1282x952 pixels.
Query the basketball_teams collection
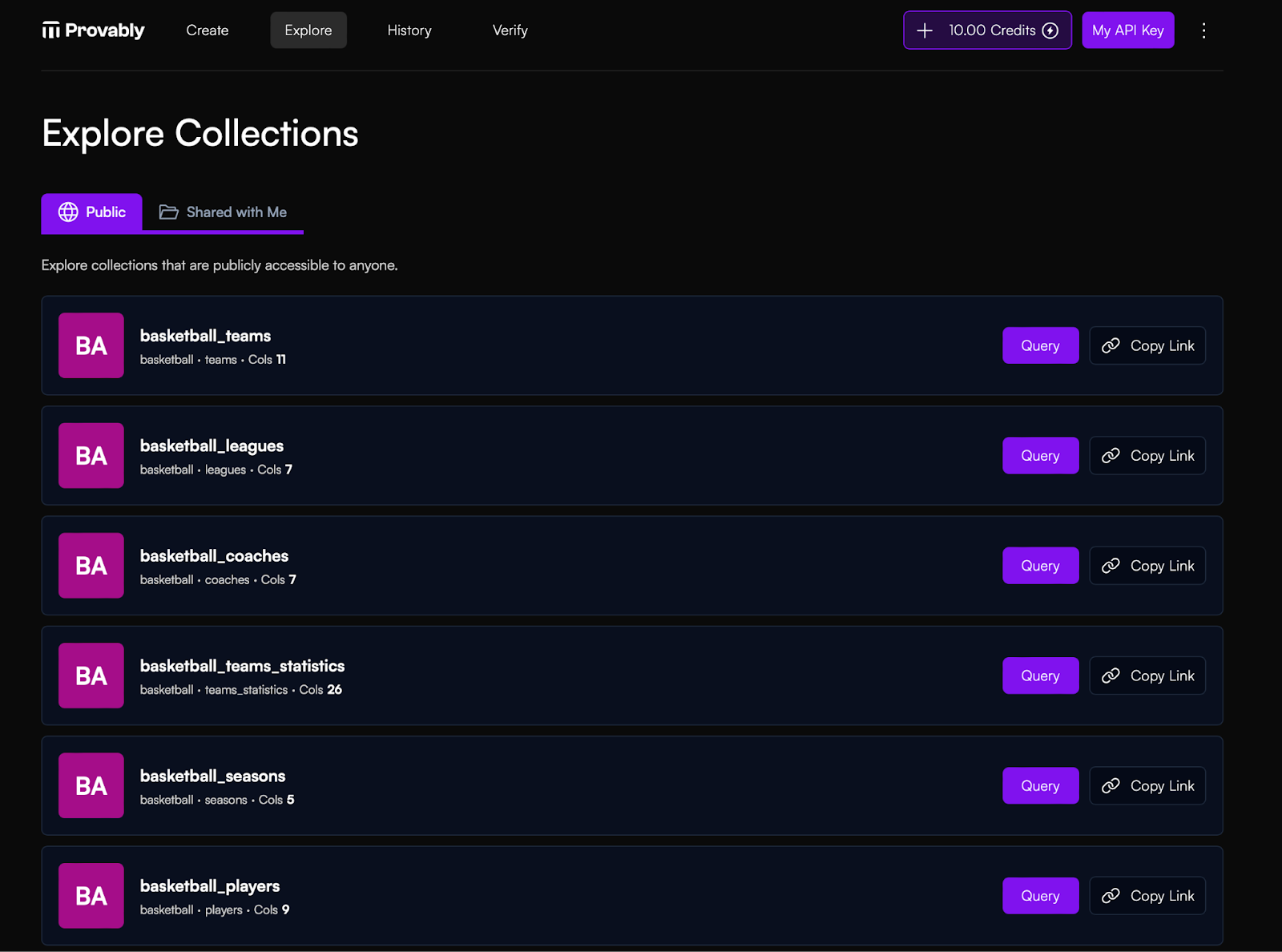tap(1040, 345)
